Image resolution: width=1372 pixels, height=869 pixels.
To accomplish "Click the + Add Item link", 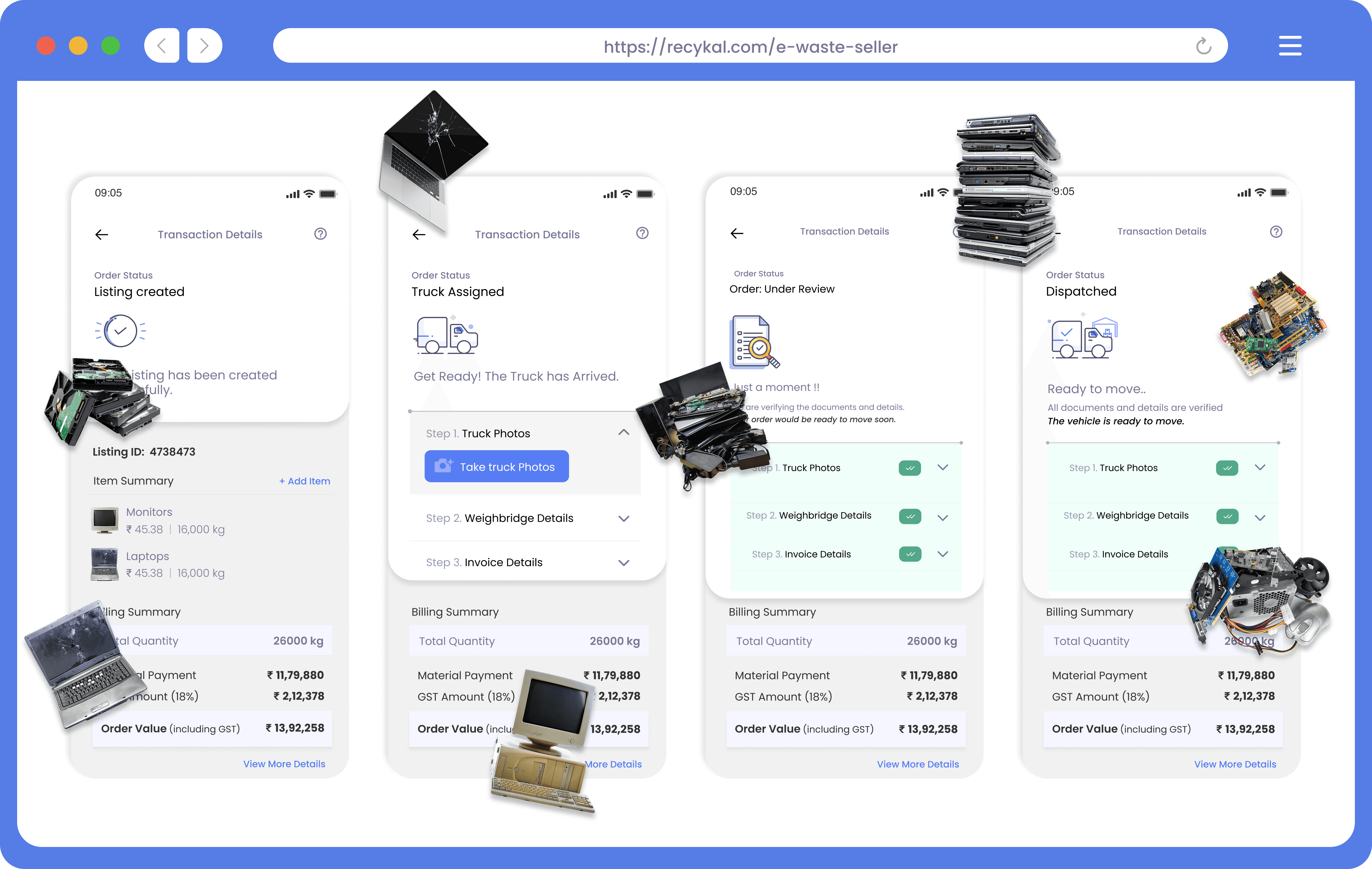I will coord(304,481).
